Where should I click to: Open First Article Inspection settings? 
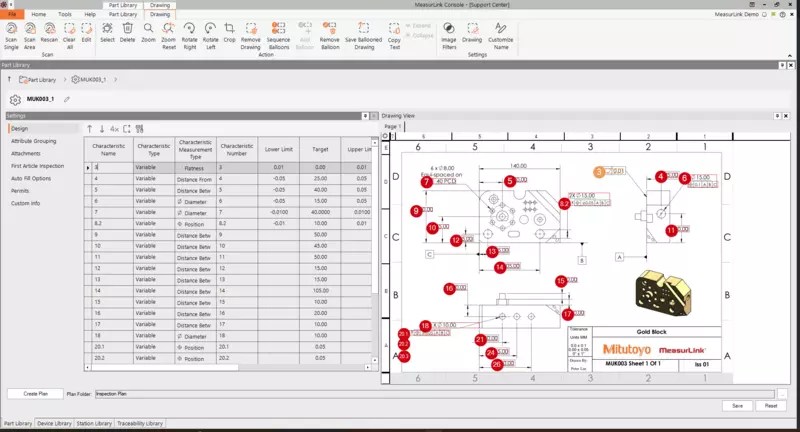pos(38,166)
